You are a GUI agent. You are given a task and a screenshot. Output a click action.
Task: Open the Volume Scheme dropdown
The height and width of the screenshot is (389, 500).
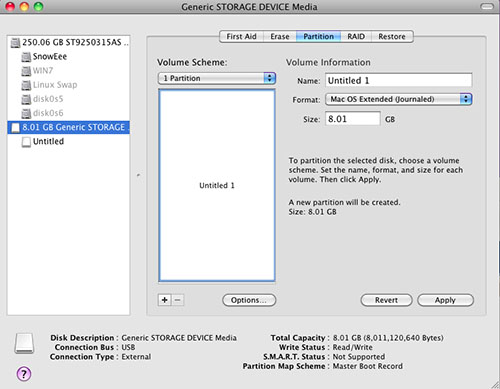coord(217,78)
